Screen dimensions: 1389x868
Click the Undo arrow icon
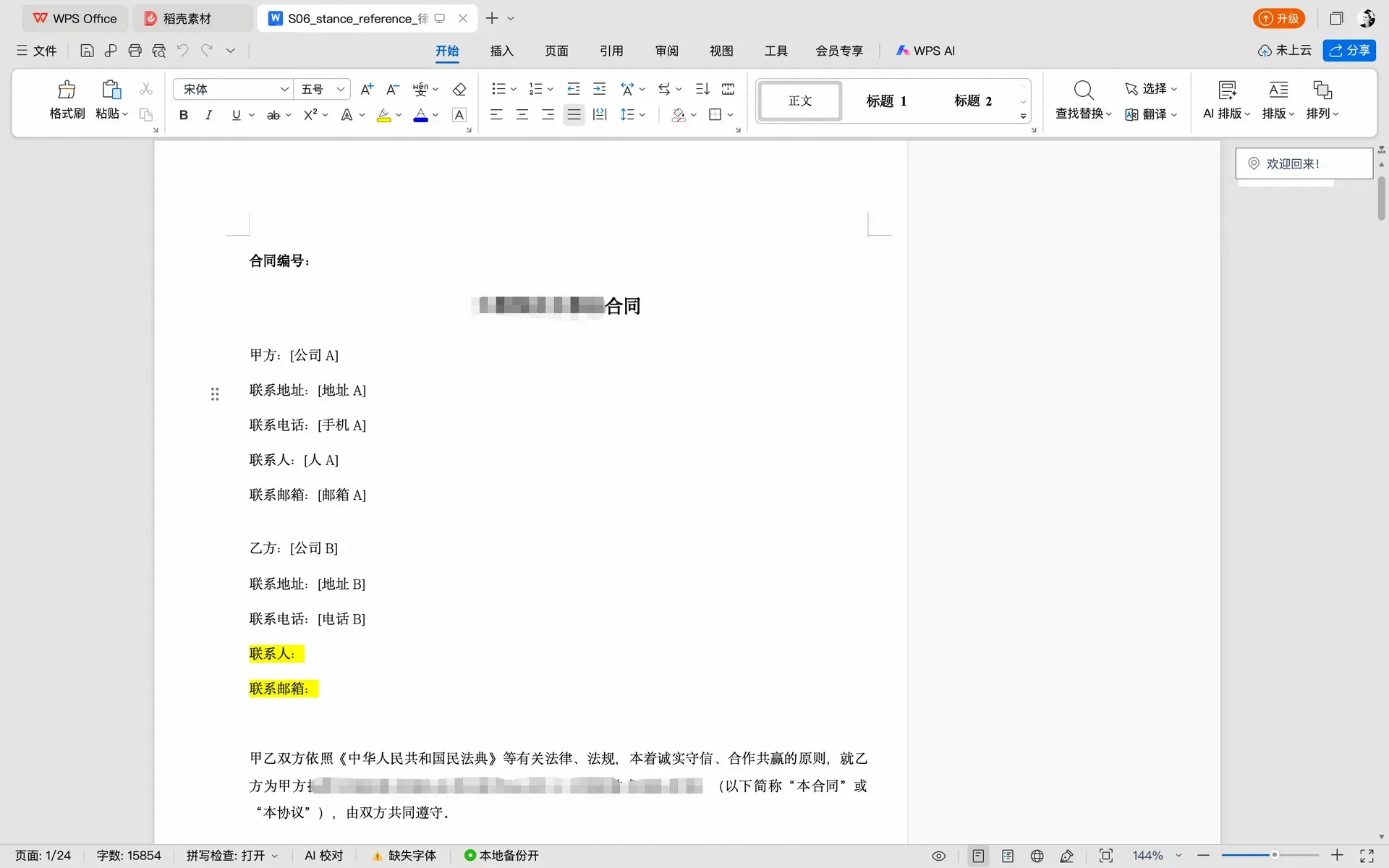tap(183, 51)
